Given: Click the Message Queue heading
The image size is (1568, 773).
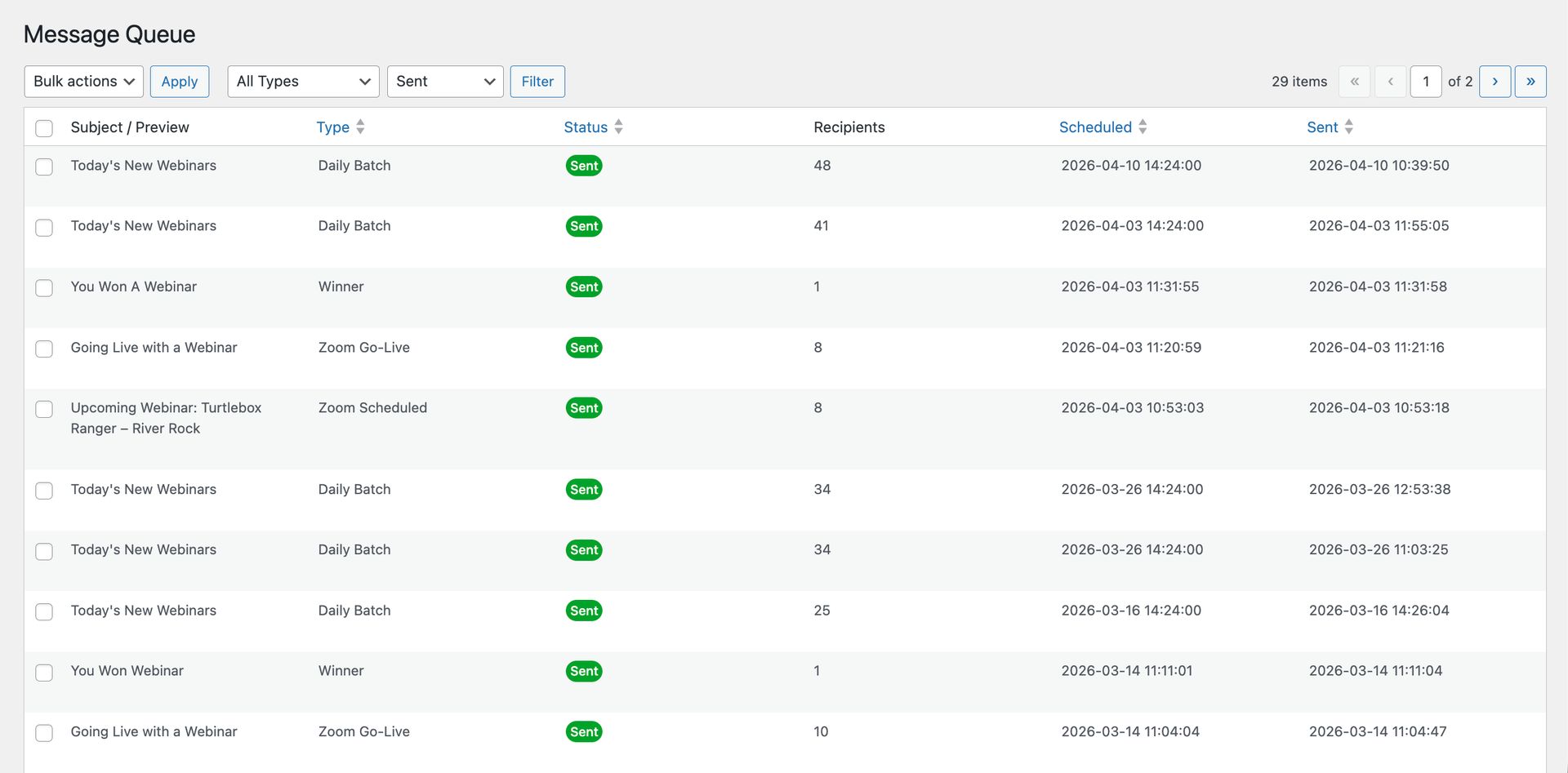Looking at the screenshot, I should pos(109,34).
